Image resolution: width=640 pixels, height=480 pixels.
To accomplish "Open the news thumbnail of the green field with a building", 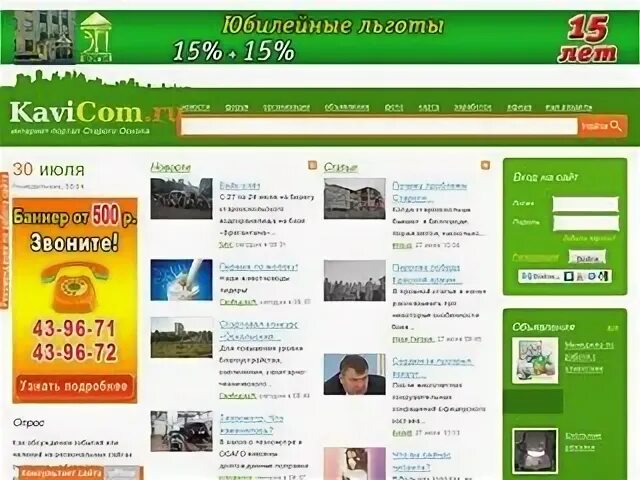I will click(x=181, y=338).
